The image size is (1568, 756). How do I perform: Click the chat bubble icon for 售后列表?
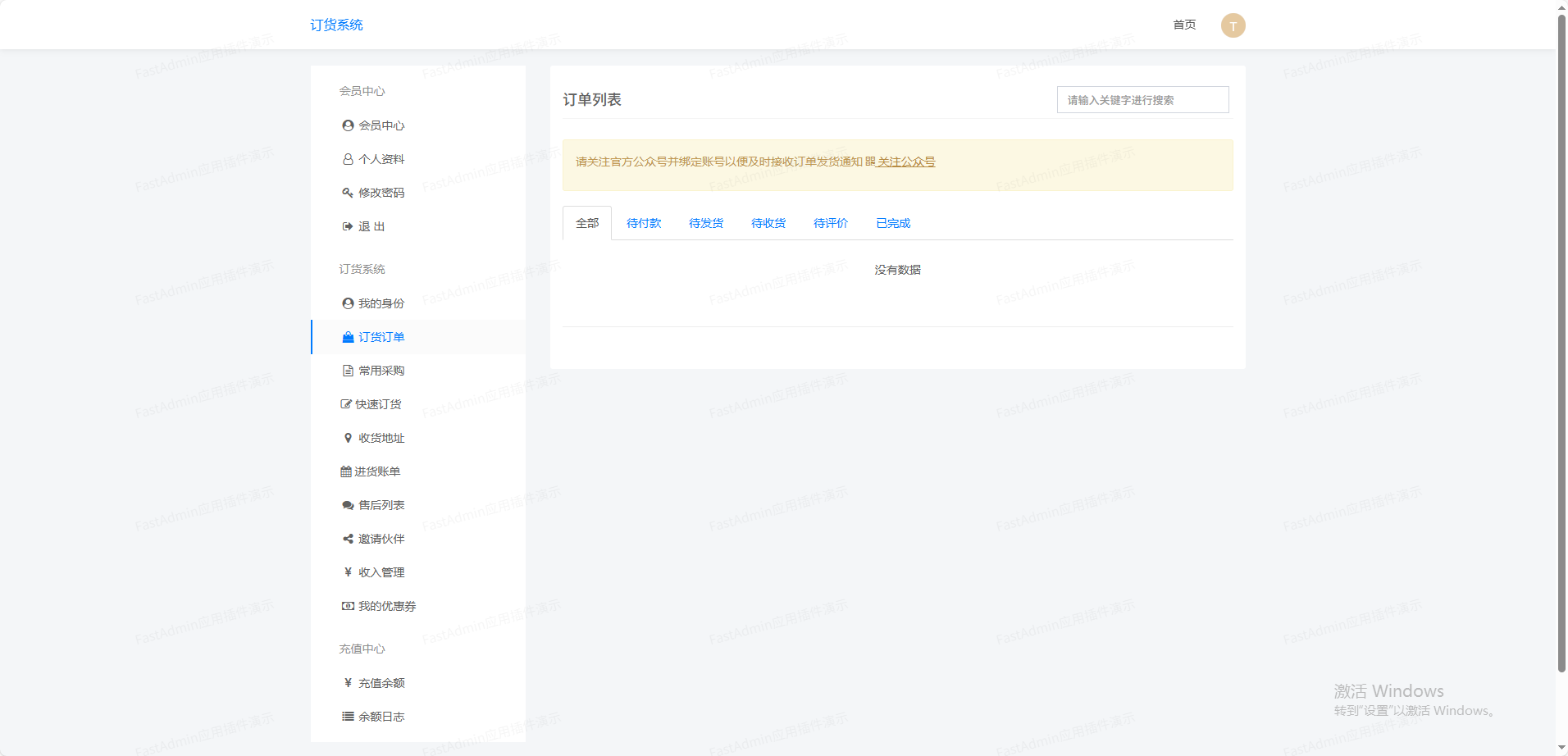click(348, 505)
